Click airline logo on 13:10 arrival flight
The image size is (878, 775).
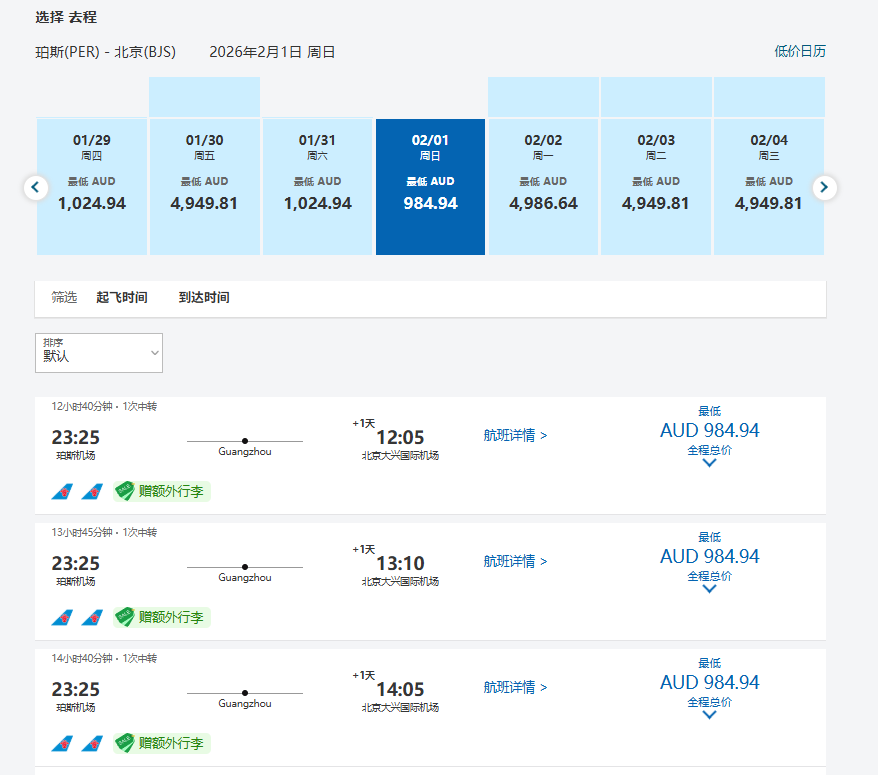(63, 617)
